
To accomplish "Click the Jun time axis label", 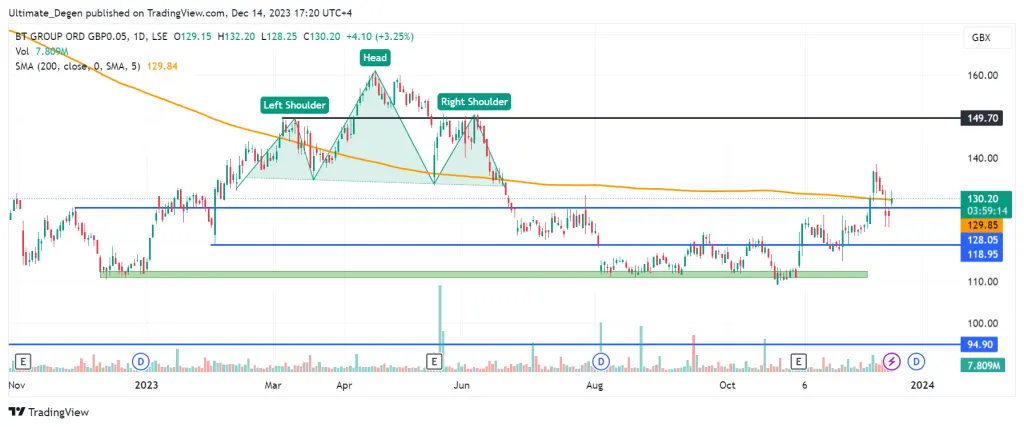I will [462, 386].
